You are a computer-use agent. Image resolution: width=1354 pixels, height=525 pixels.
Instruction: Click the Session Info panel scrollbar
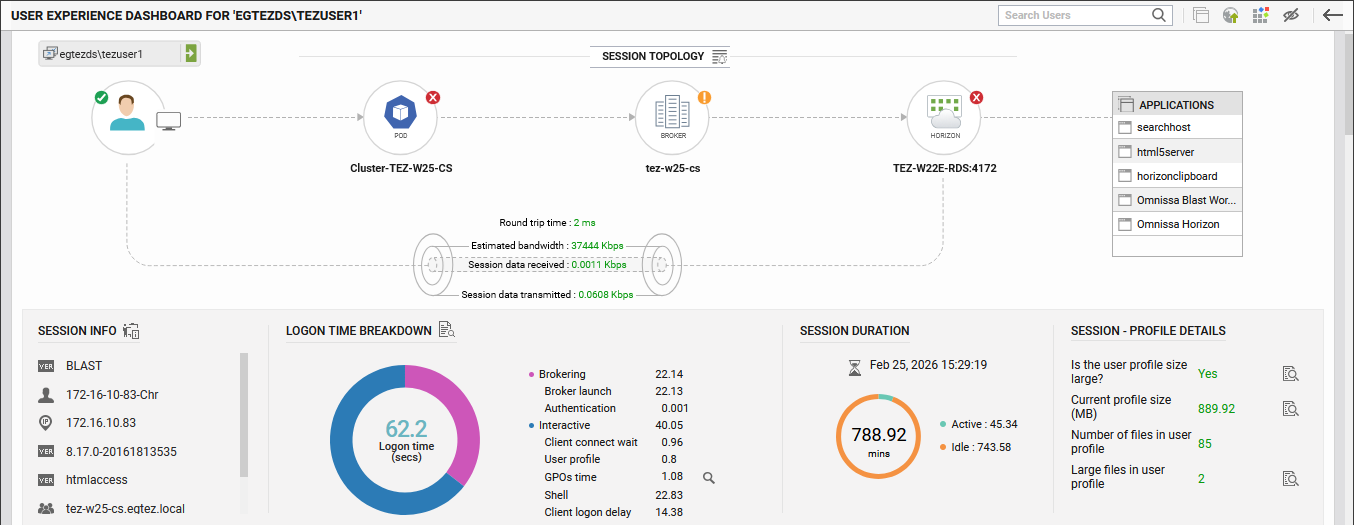pyautogui.click(x=244, y=414)
